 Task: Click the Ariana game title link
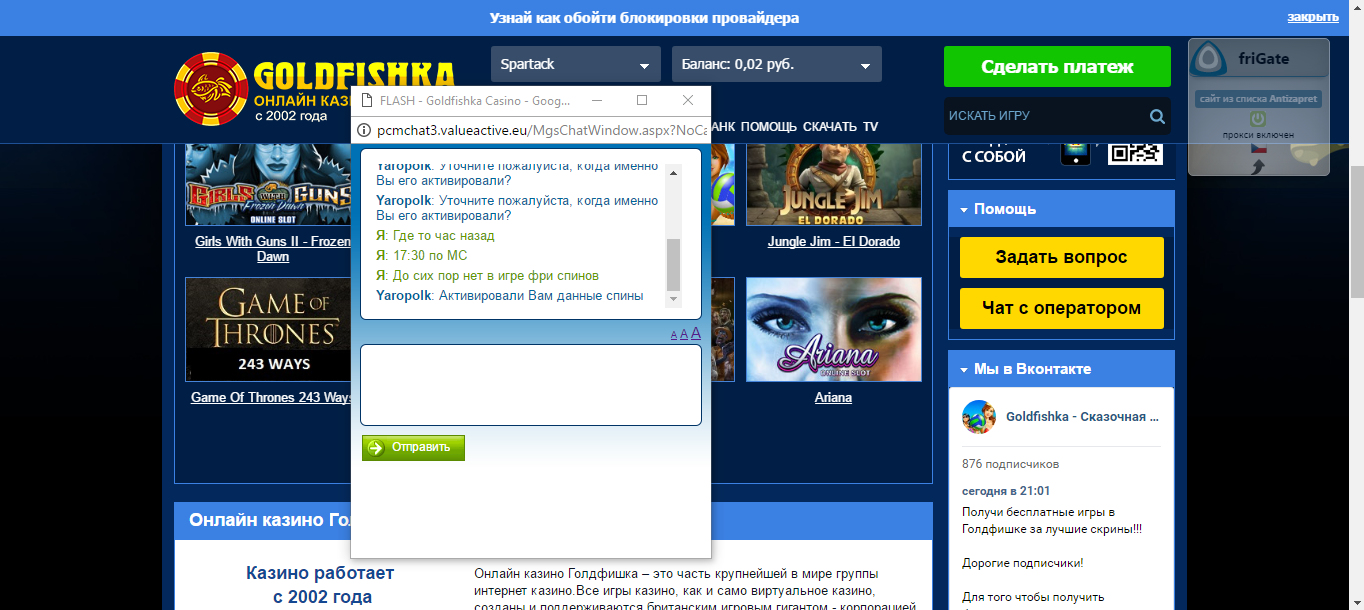coord(833,397)
